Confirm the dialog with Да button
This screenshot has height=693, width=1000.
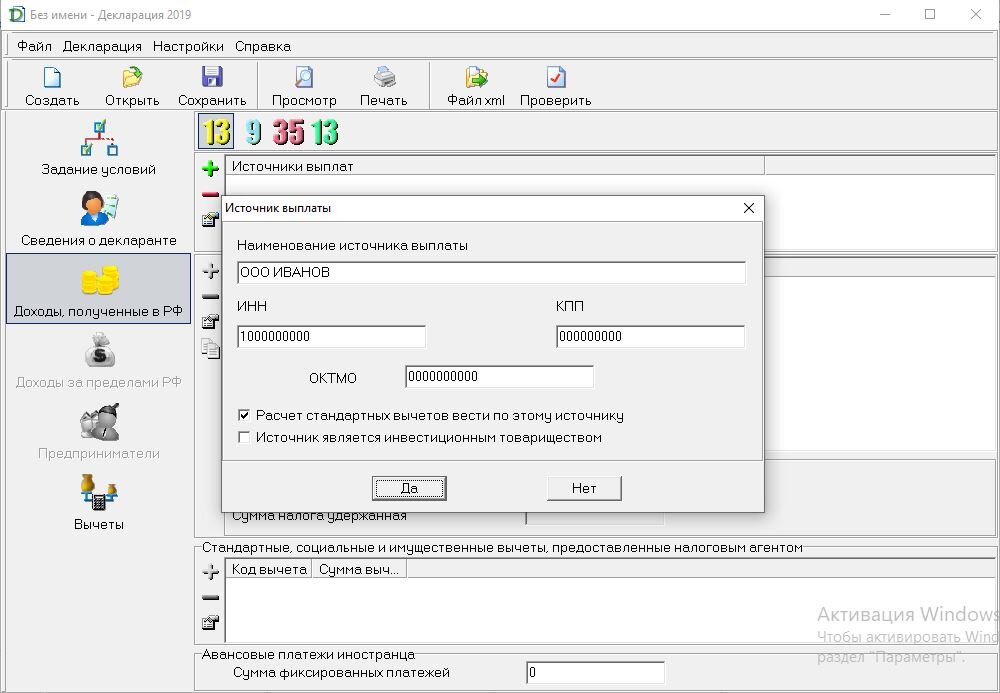click(409, 488)
